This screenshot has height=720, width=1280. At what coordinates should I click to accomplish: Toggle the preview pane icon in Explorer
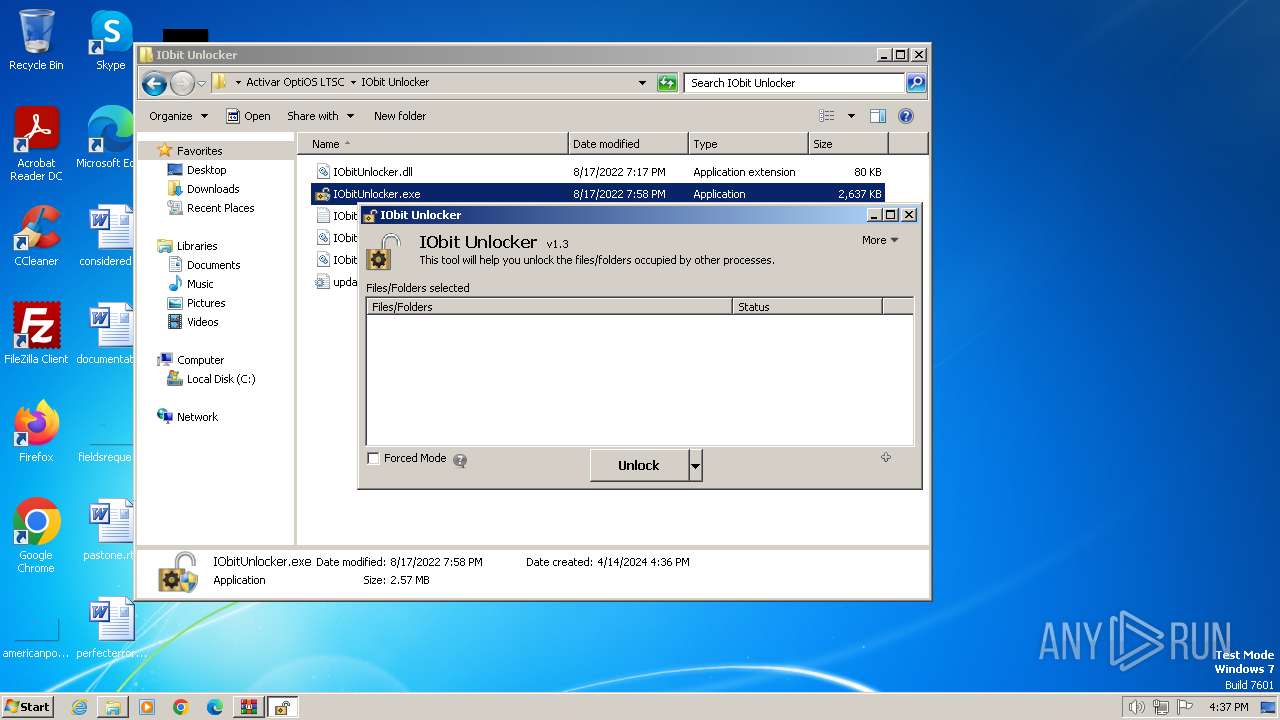point(877,116)
